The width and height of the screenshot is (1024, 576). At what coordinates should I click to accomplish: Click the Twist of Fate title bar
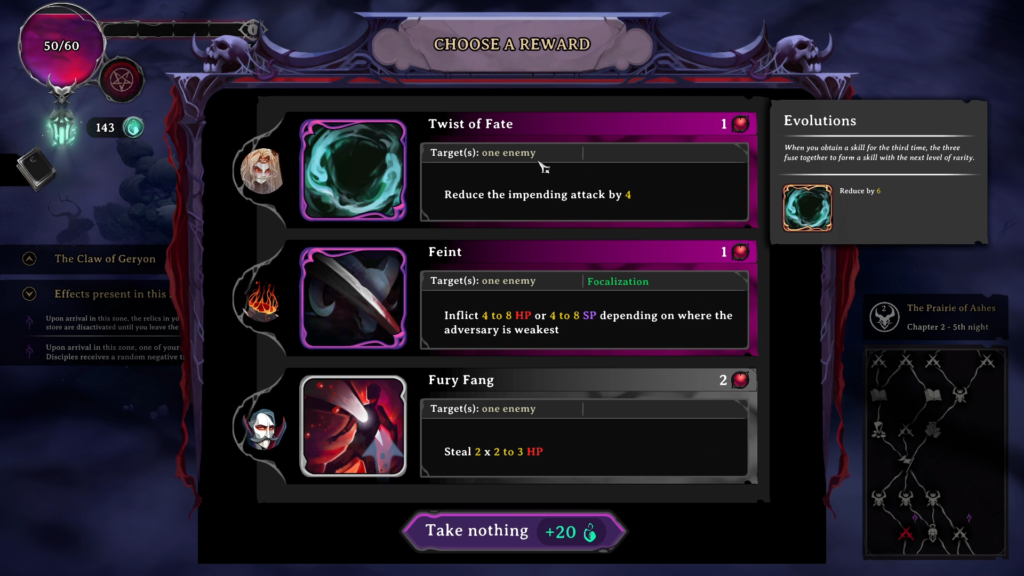click(588, 124)
